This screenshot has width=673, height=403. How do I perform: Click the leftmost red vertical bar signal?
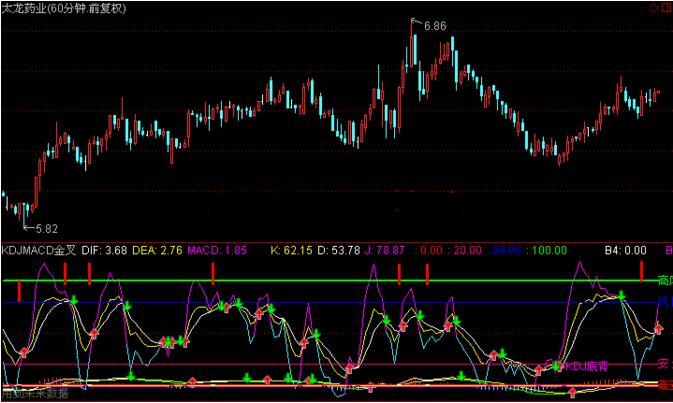(x=18, y=293)
